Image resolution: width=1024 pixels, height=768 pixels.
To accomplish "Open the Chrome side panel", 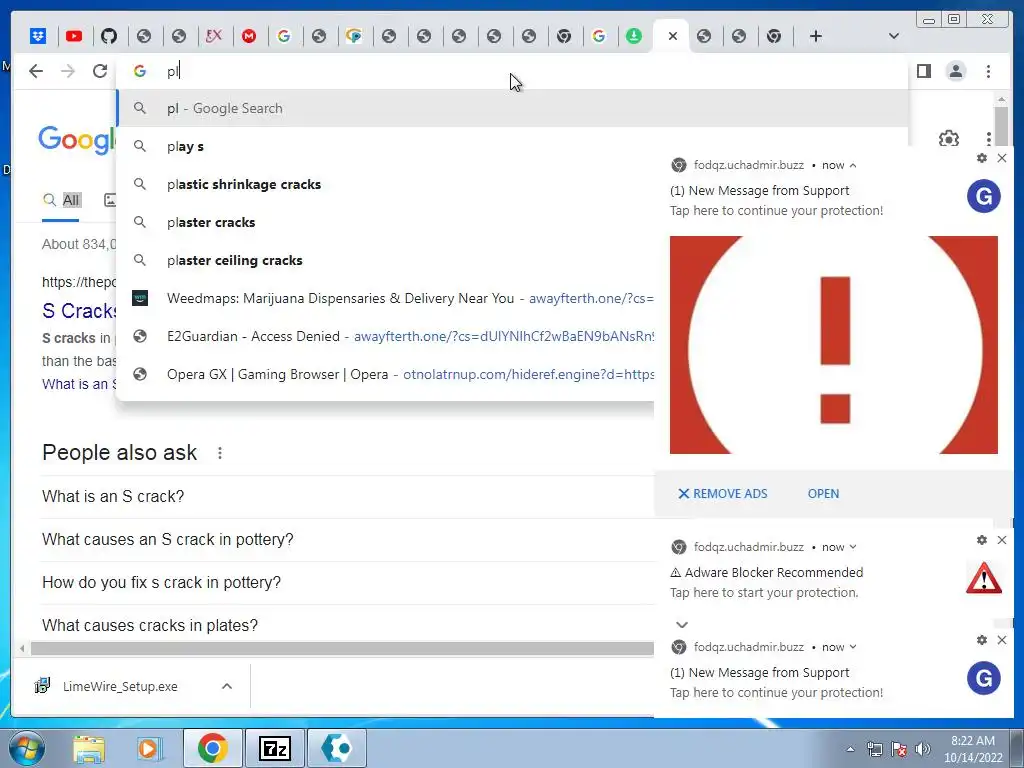I will click(x=923, y=71).
